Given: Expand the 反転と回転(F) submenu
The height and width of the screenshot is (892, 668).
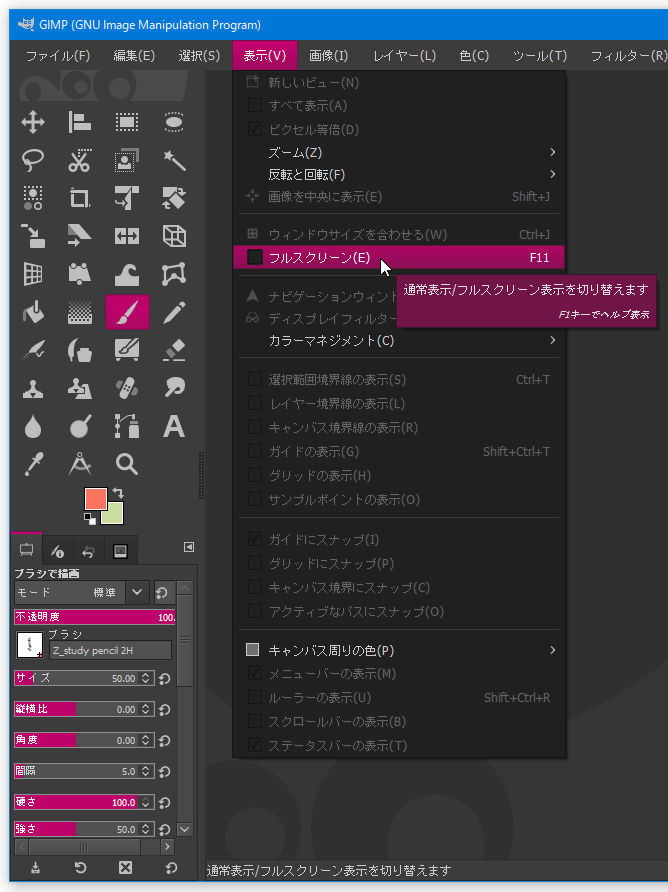Looking at the screenshot, I should pos(399,174).
